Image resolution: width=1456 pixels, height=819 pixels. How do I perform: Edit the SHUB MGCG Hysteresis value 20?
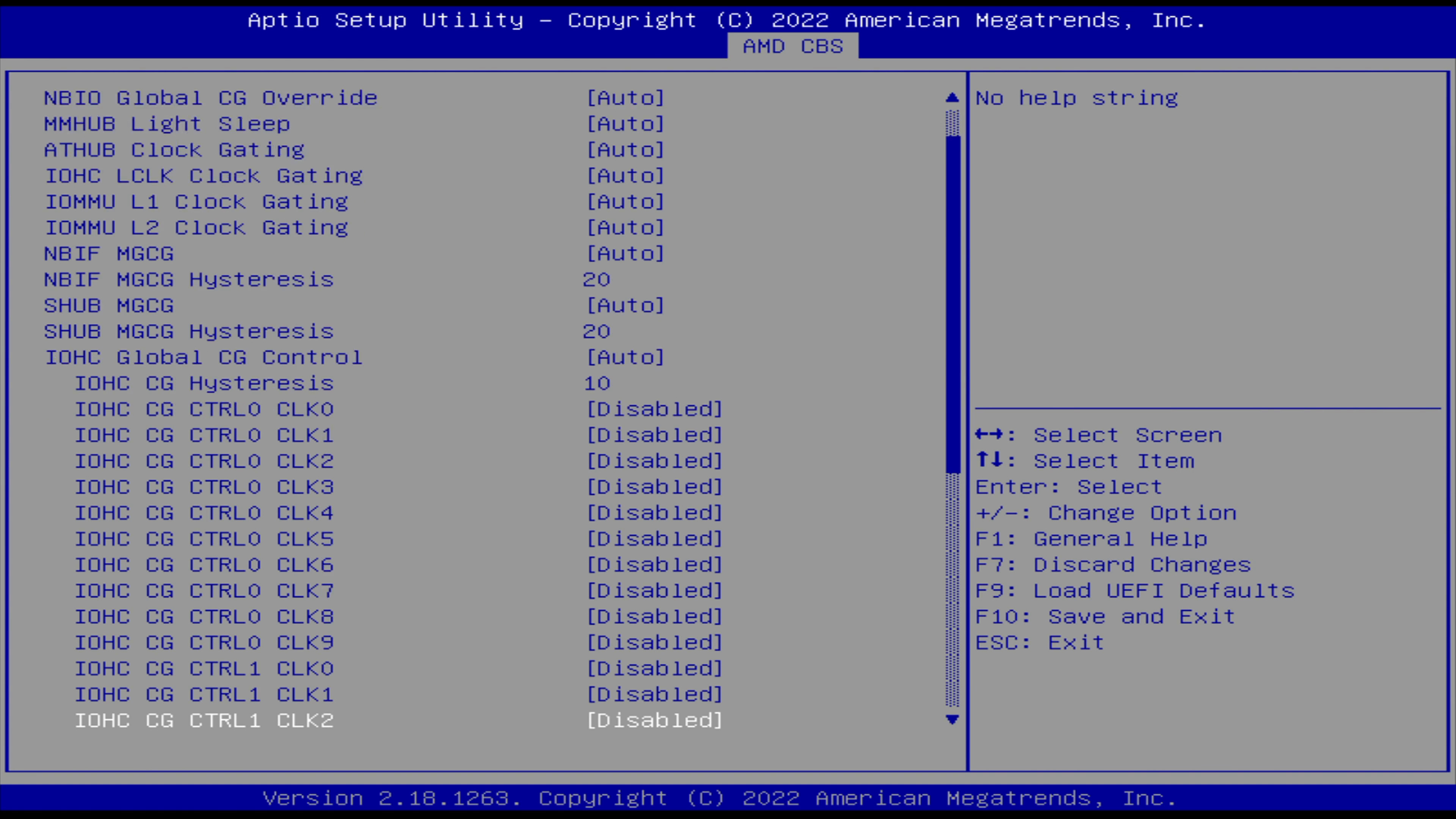click(x=597, y=332)
